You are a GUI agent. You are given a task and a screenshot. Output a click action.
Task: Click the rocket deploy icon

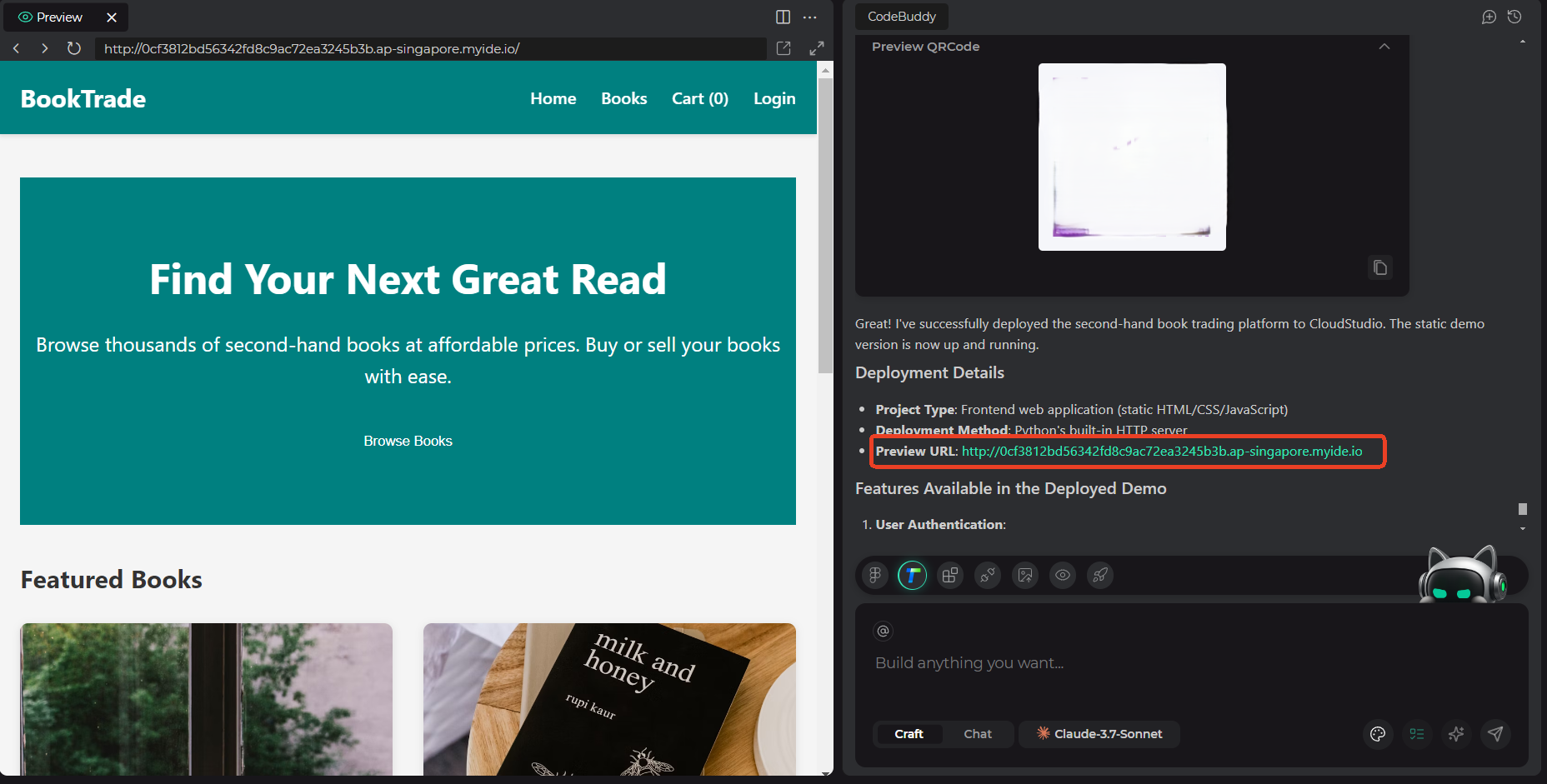(x=1100, y=575)
